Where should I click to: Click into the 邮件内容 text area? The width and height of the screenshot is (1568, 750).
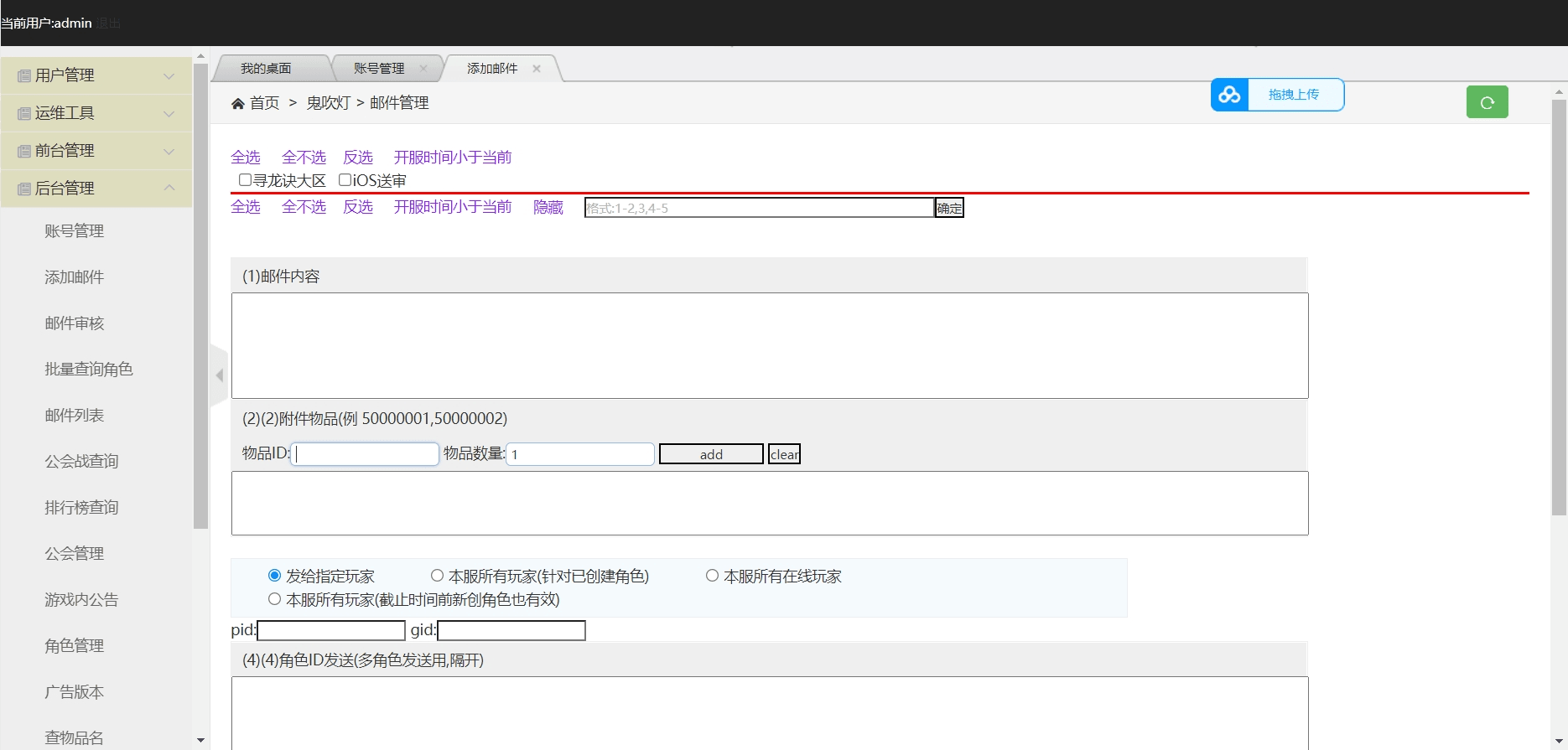tap(770, 345)
